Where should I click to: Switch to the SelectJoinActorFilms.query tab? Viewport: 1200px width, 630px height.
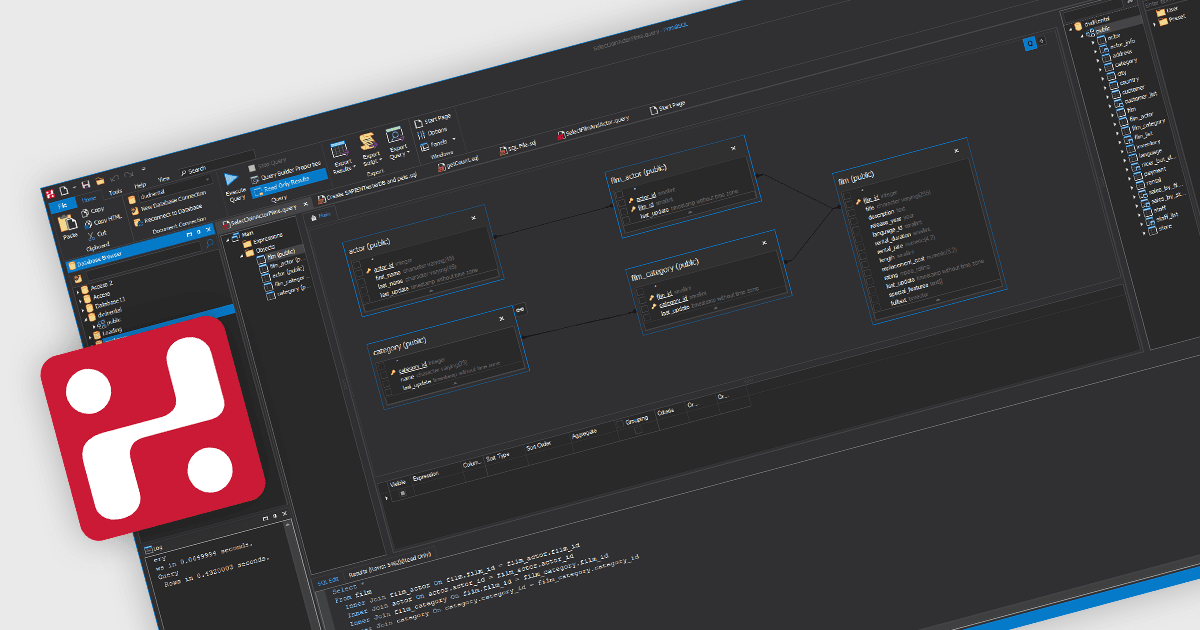click(263, 215)
